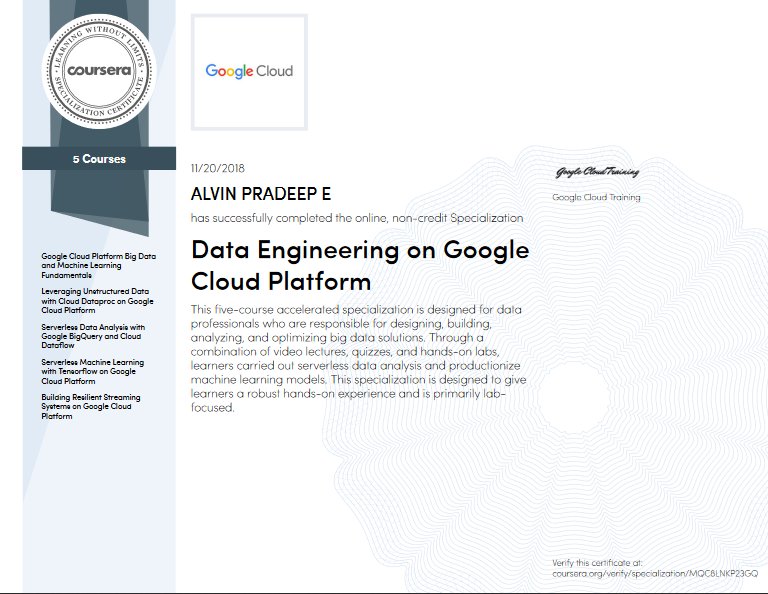768x594 pixels.
Task: Click the specialization description paragraph
Action: [358, 358]
